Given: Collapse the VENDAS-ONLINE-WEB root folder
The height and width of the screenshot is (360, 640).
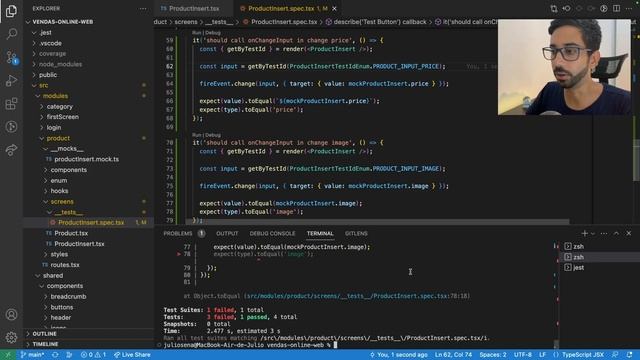Looking at the screenshot, I should click(x=63, y=22).
